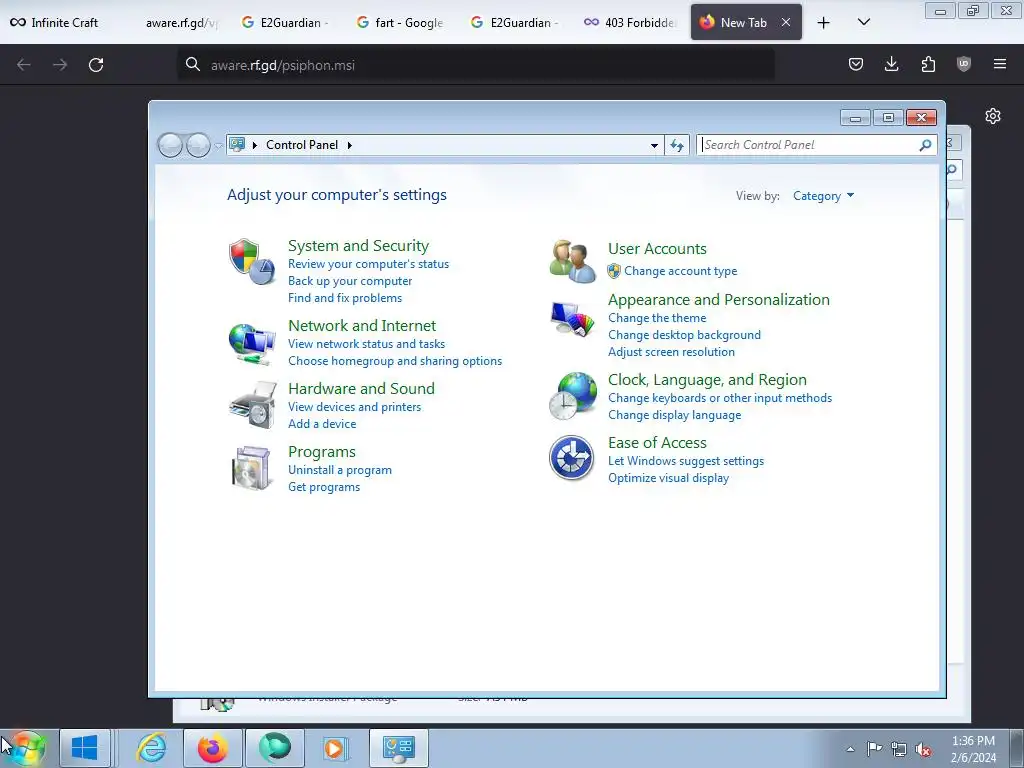The image size is (1024, 768).
Task: Click the Network and Internet globe icon
Action: tap(252, 344)
